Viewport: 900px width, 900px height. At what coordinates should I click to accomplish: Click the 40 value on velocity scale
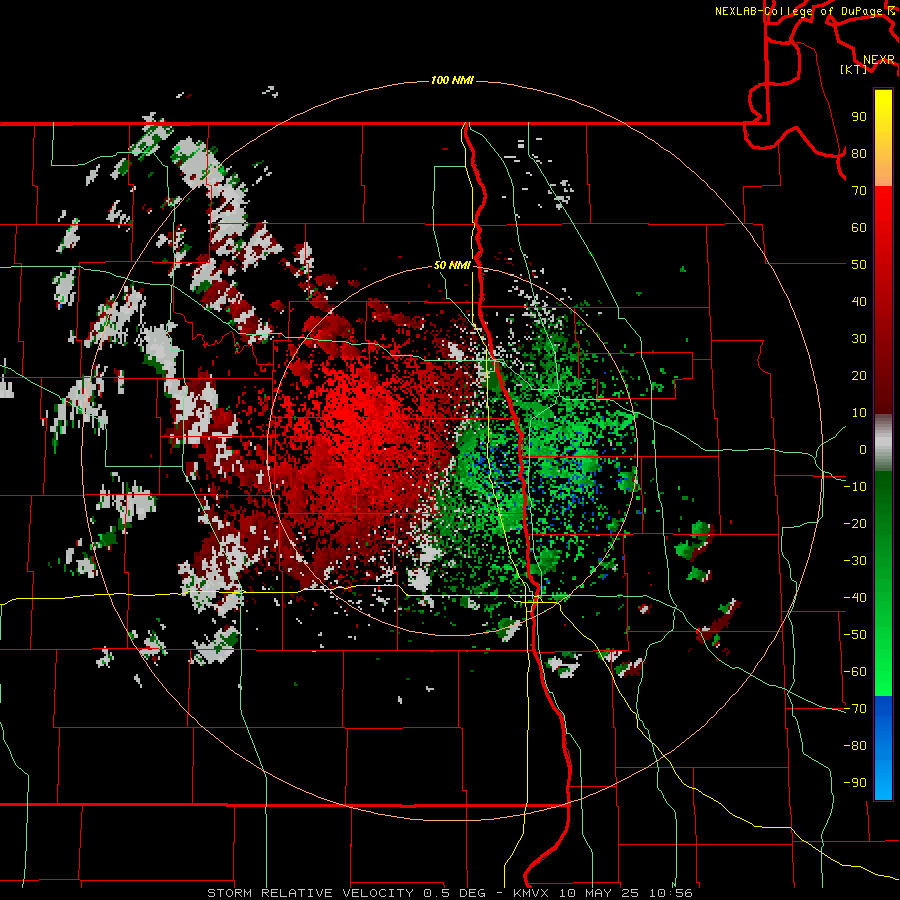point(859,301)
